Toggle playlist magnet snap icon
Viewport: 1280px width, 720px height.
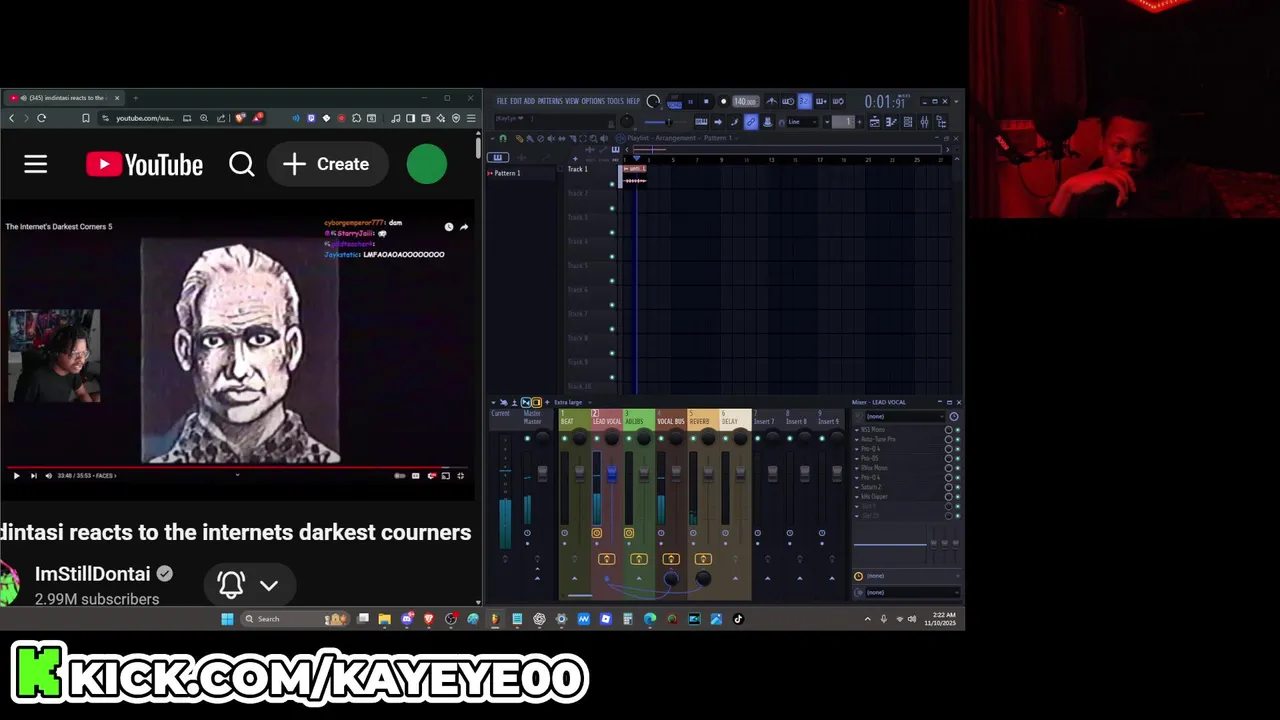click(x=503, y=138)
